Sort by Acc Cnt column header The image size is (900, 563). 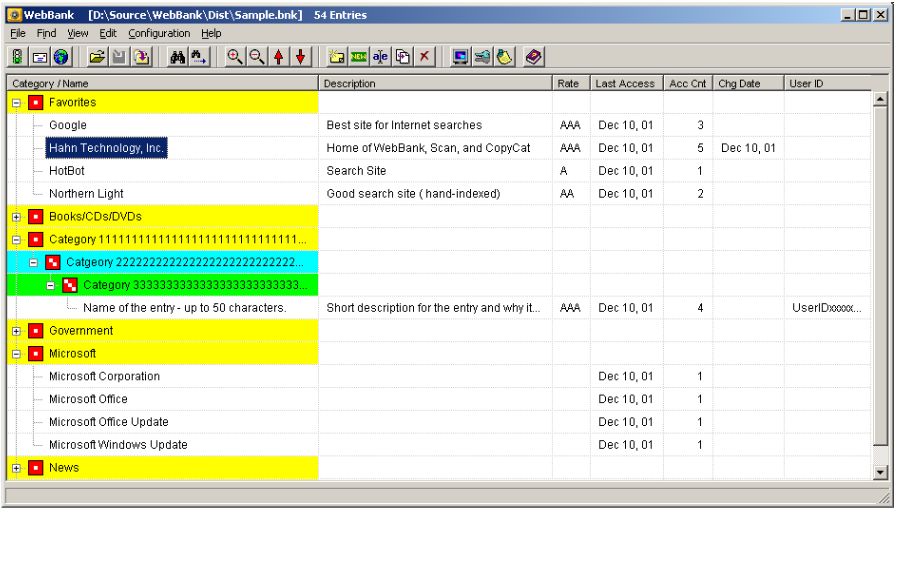pyautogui.click(x=688, y=83)
